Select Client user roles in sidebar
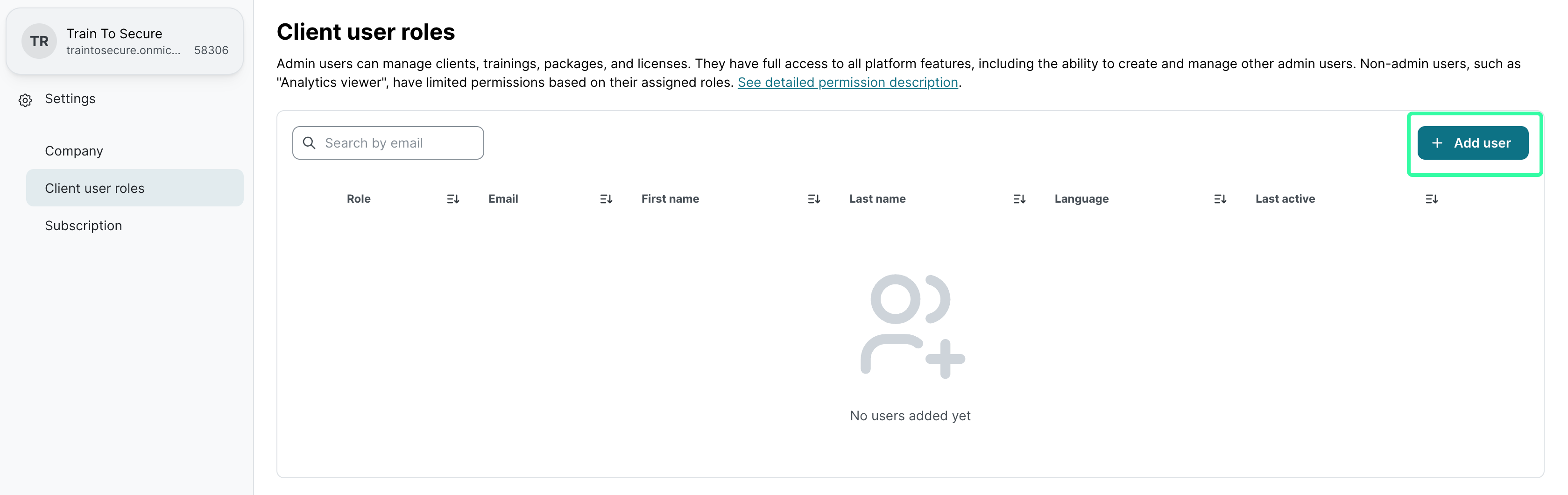1568x495 pixels. pos(94,188)
